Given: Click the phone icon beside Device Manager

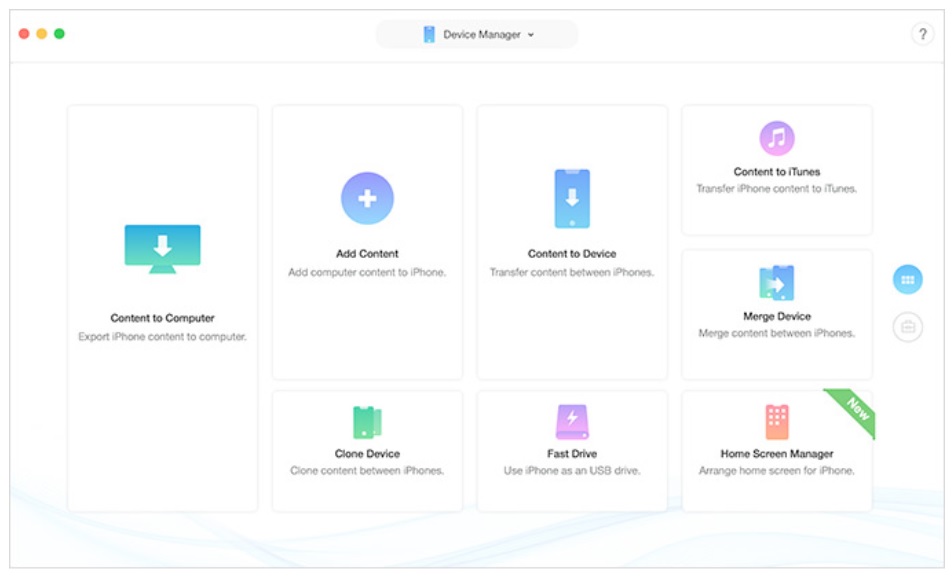Looking at the screenshot, I should click(429, 35).
